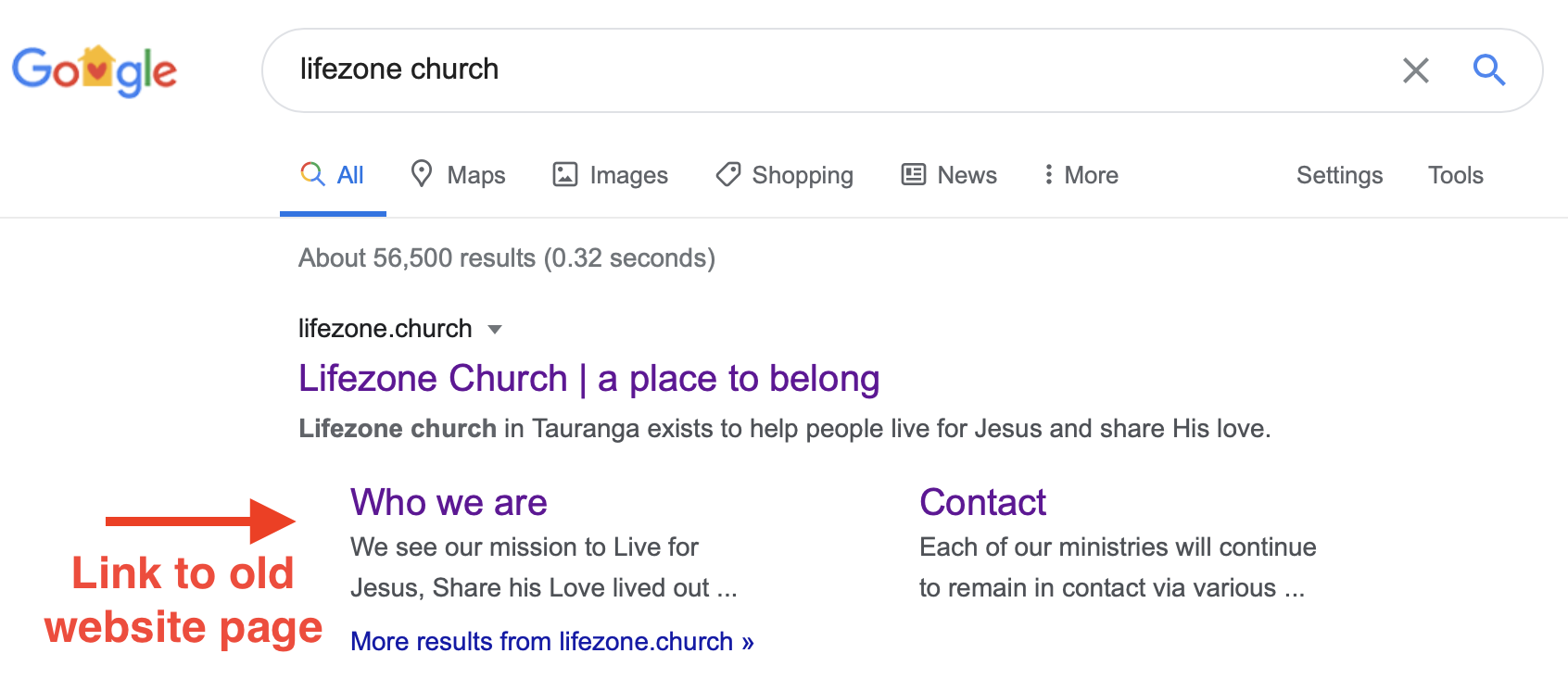The height and width of the screenshot is (691, 1568).
Task: Click the 'Lifezone church in Tauranga' snippet text
Action: pyautogui.click(x=785, y=428)
